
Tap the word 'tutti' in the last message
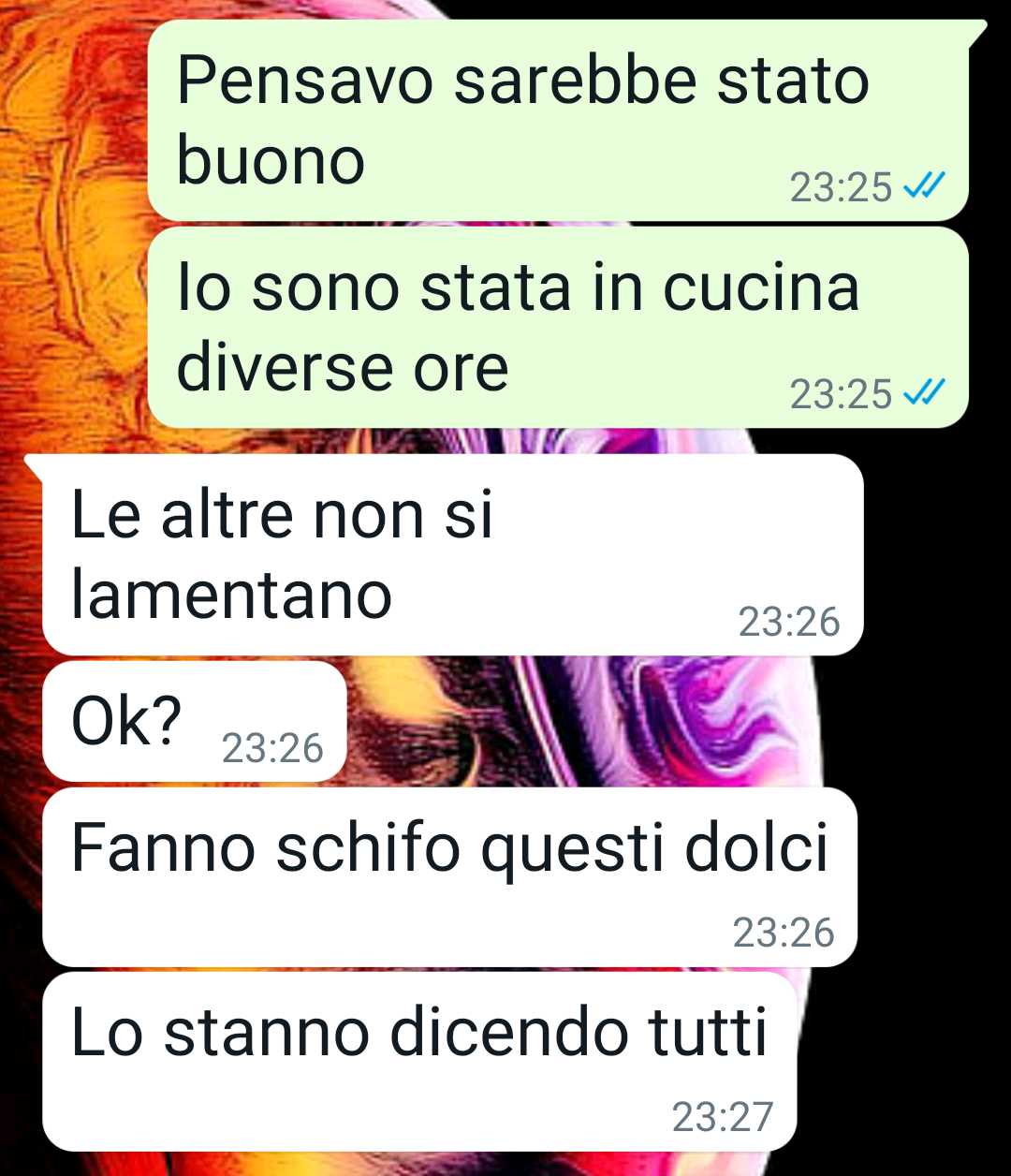click(x=709, y=1033)
